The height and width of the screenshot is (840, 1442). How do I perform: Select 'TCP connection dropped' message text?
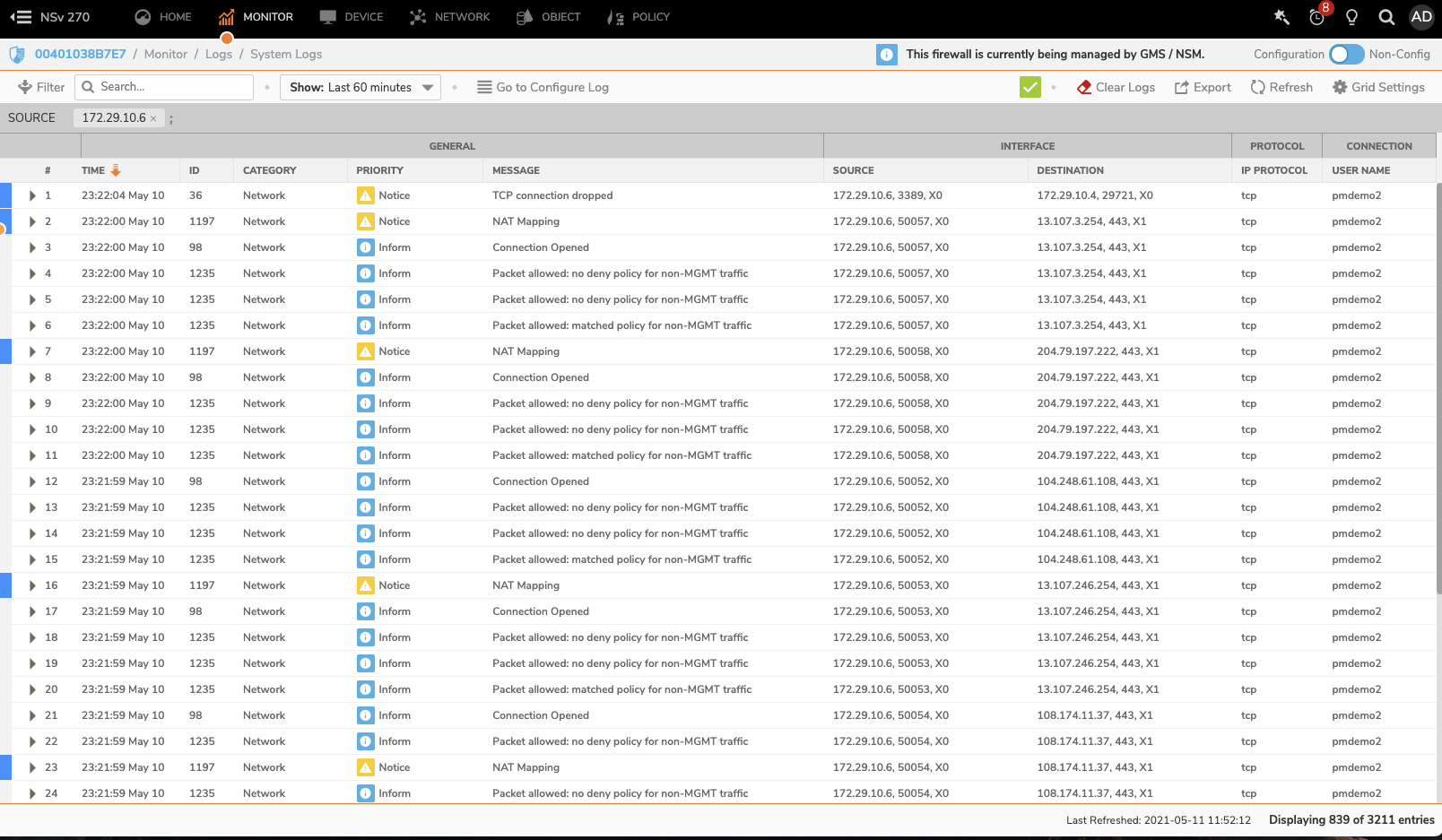[552, 195]
